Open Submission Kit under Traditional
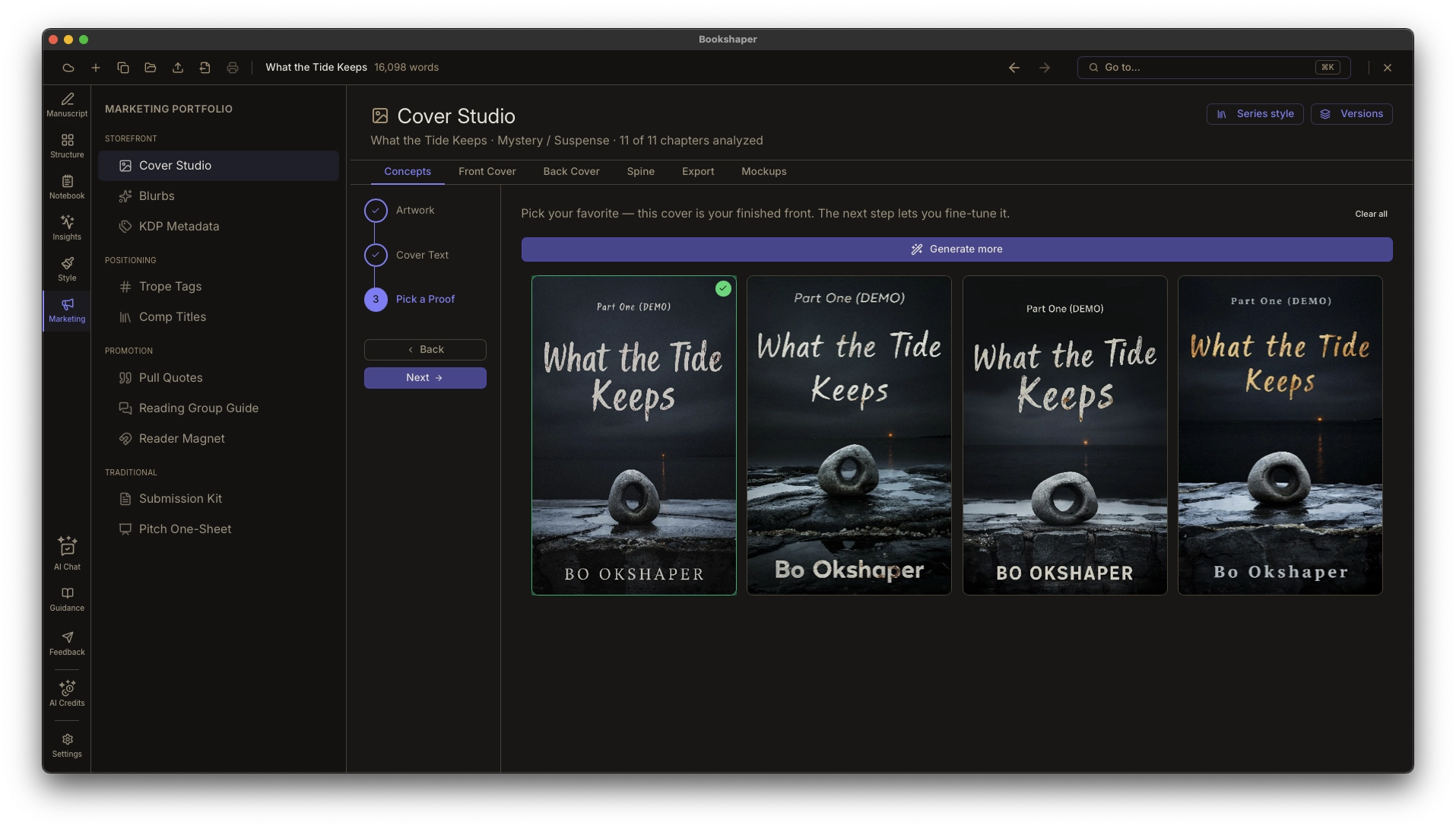 click(x=218, y=499)
